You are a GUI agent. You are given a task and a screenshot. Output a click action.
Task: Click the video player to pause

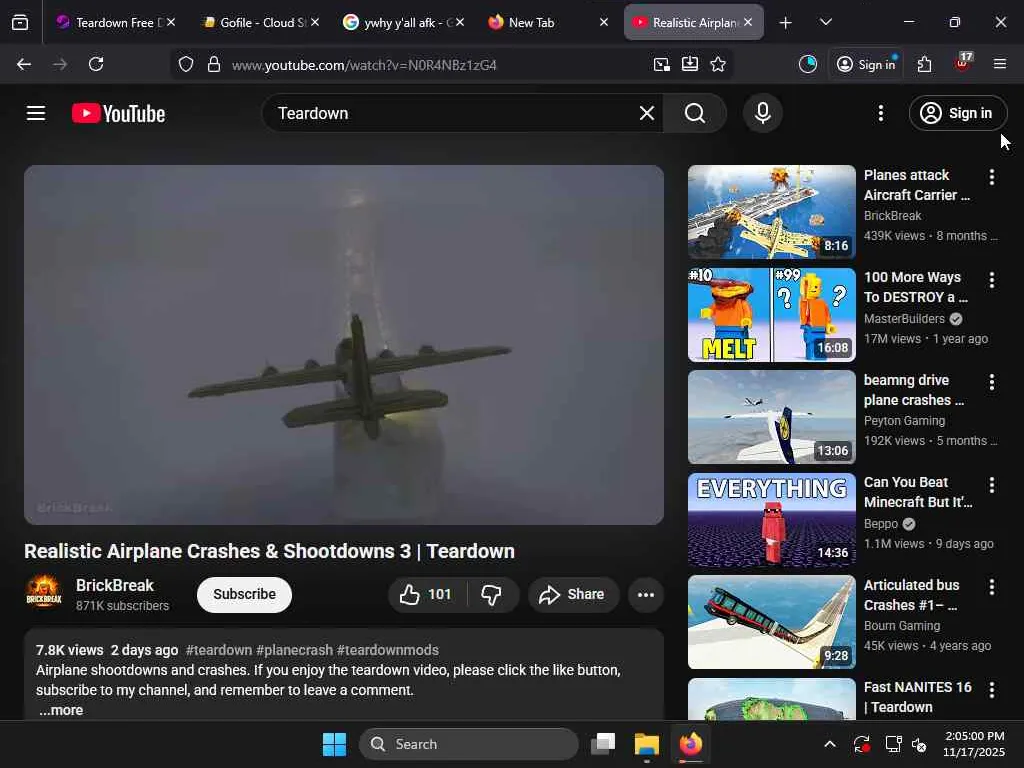[x=344, y=344]
